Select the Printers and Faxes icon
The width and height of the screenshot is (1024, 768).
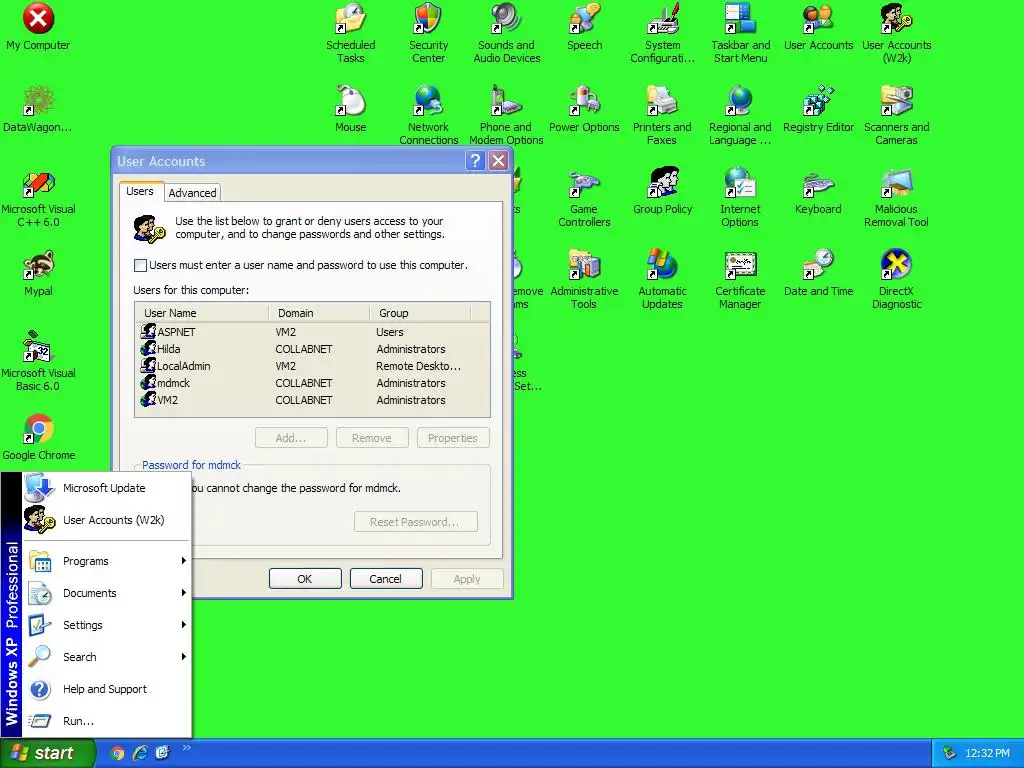click(x=662, y=115)
